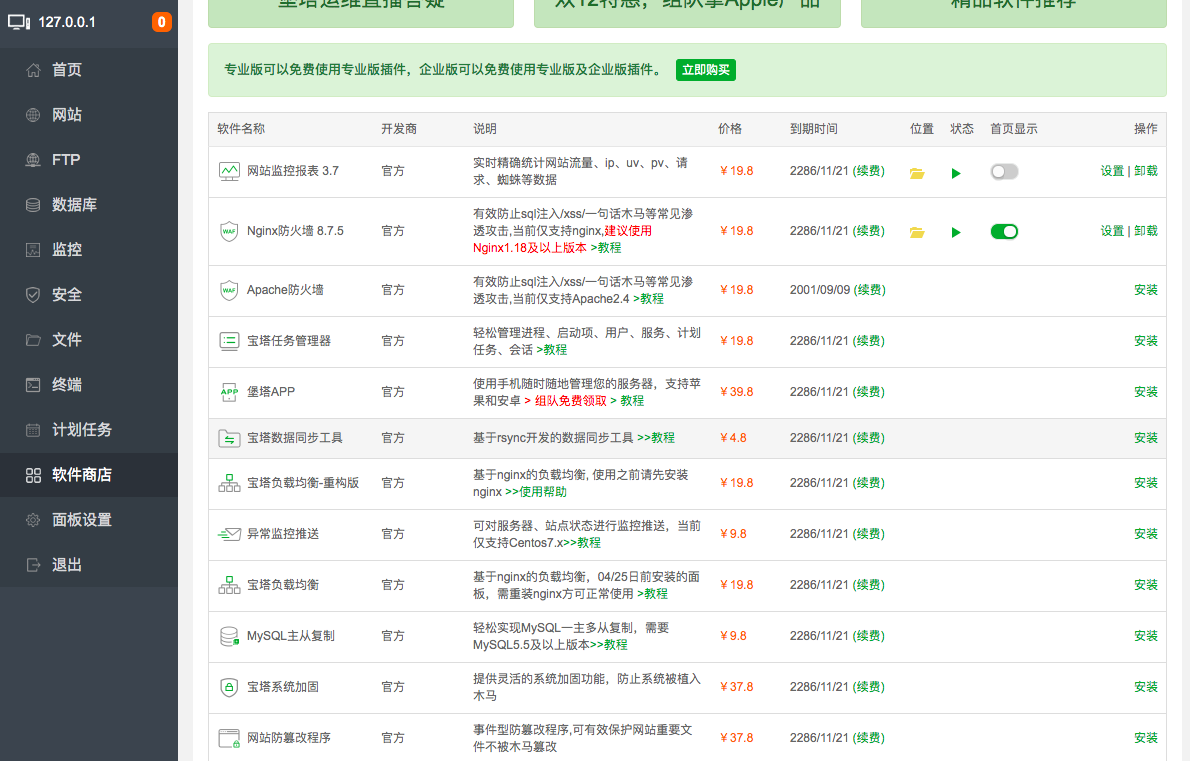Open the 首页 home sidebar item
Screen dimensions: 1190x761
pyautogui.click(x=89, y=70)
